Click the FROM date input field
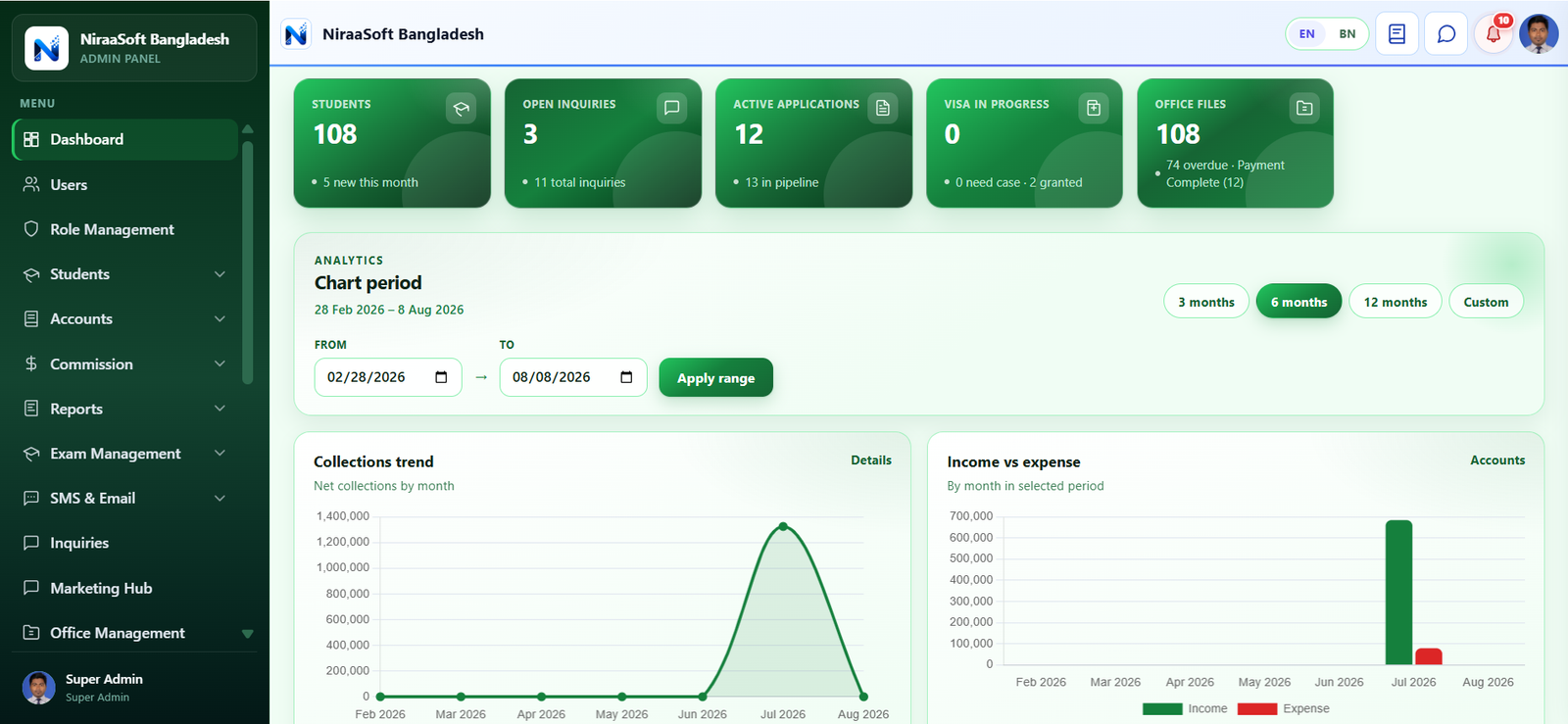This screenshot has width=1568, height=724. coord(387,377)
